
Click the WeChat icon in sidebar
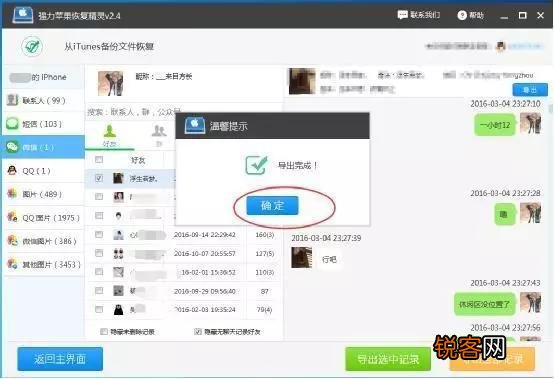point(12,147)
